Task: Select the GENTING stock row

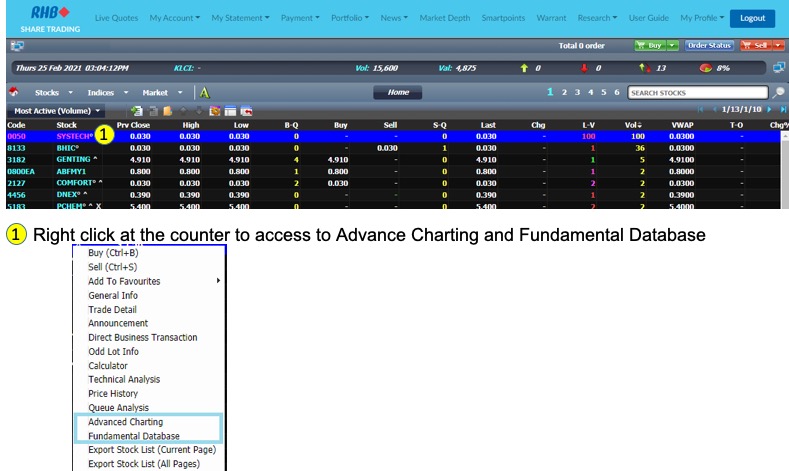Action: point(393,160)
